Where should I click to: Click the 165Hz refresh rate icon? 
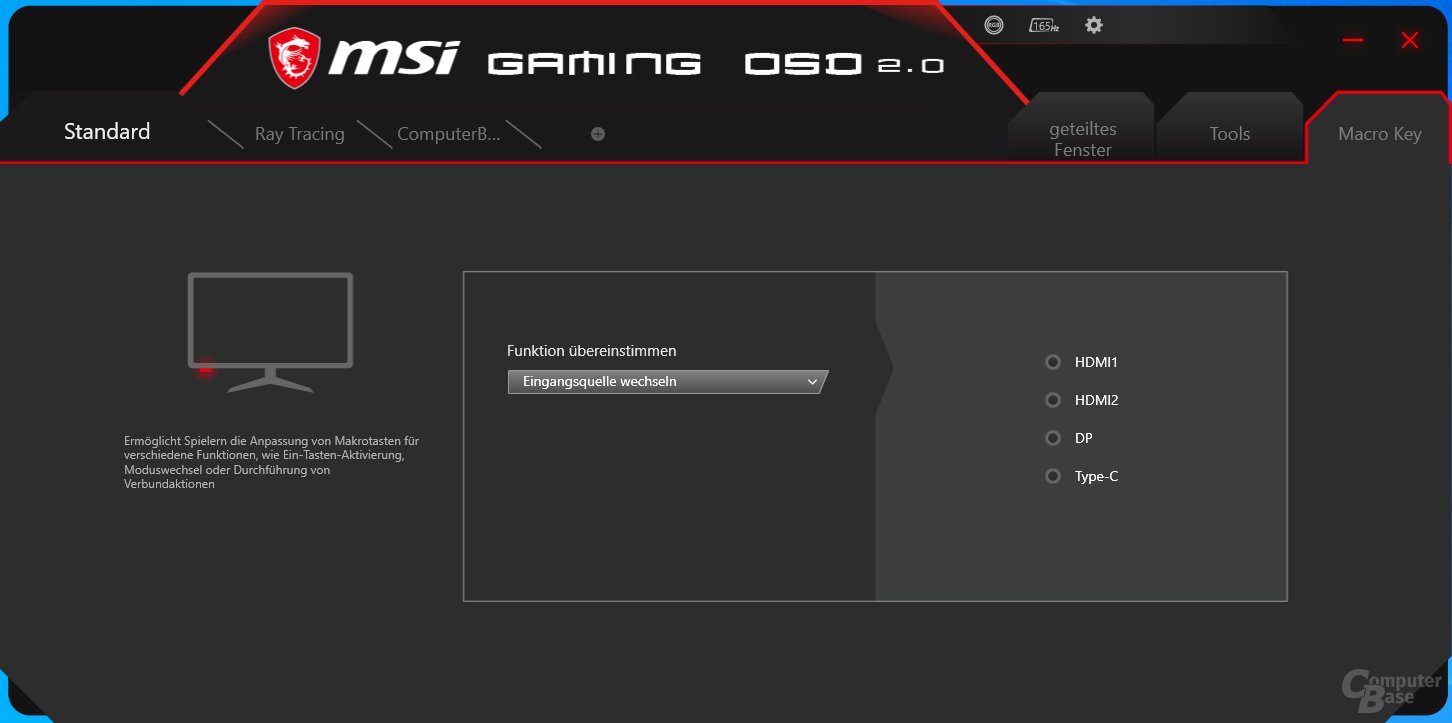coord(1044,25)
